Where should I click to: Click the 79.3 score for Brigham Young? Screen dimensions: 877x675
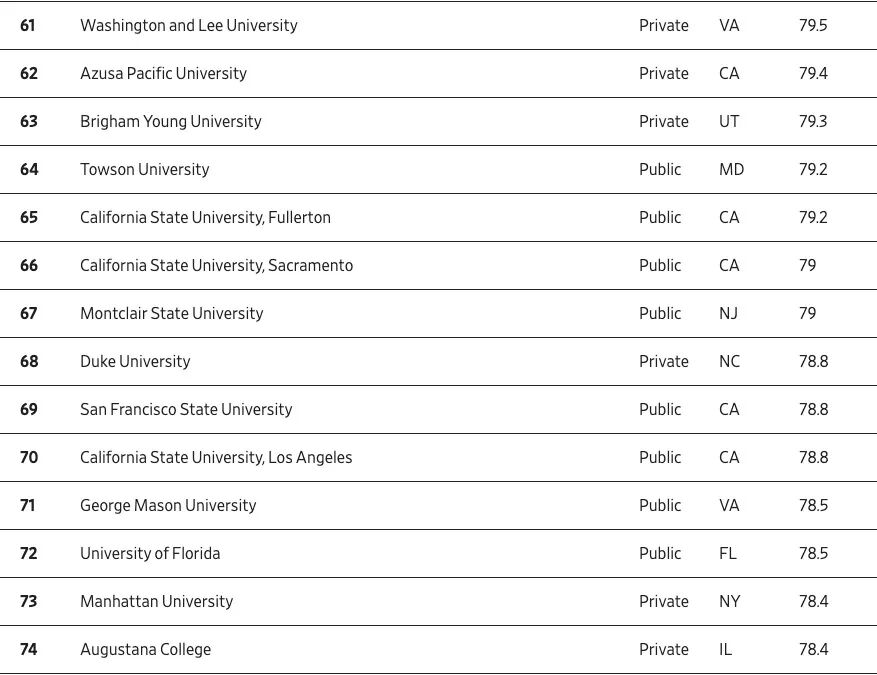coord(813,122)
